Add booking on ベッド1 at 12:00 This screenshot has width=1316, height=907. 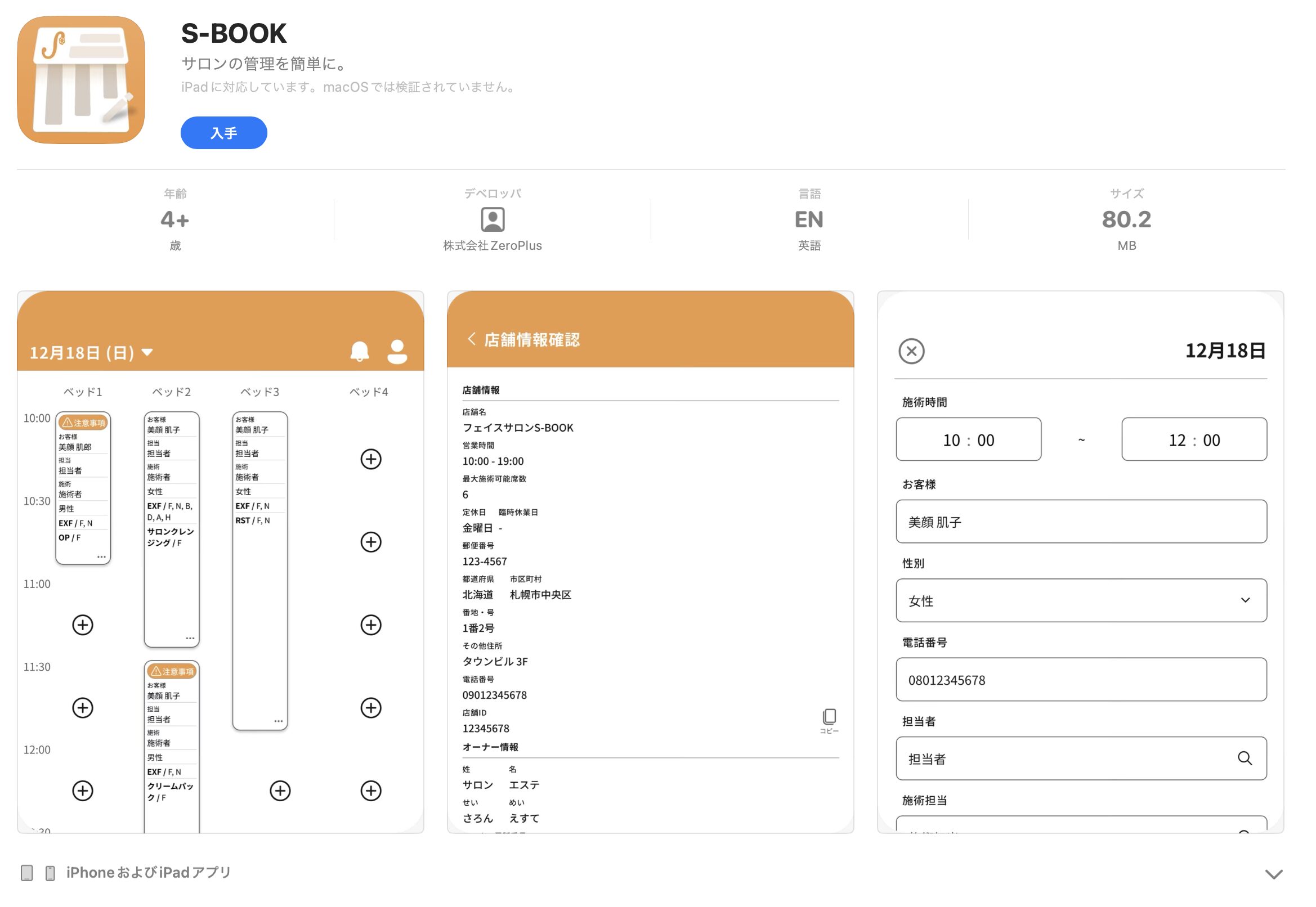click(82, 791)
